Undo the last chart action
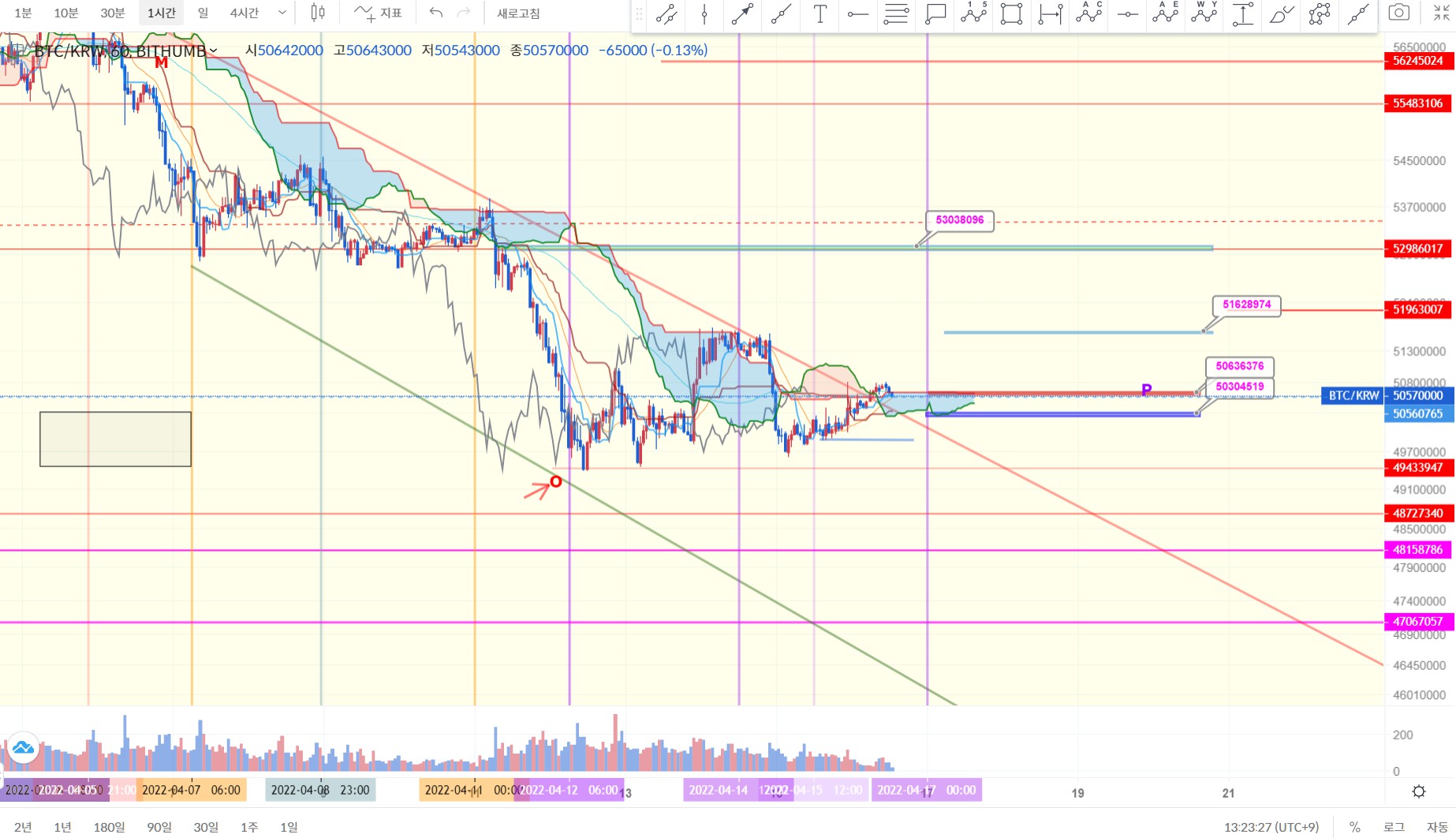 (436, 13)
